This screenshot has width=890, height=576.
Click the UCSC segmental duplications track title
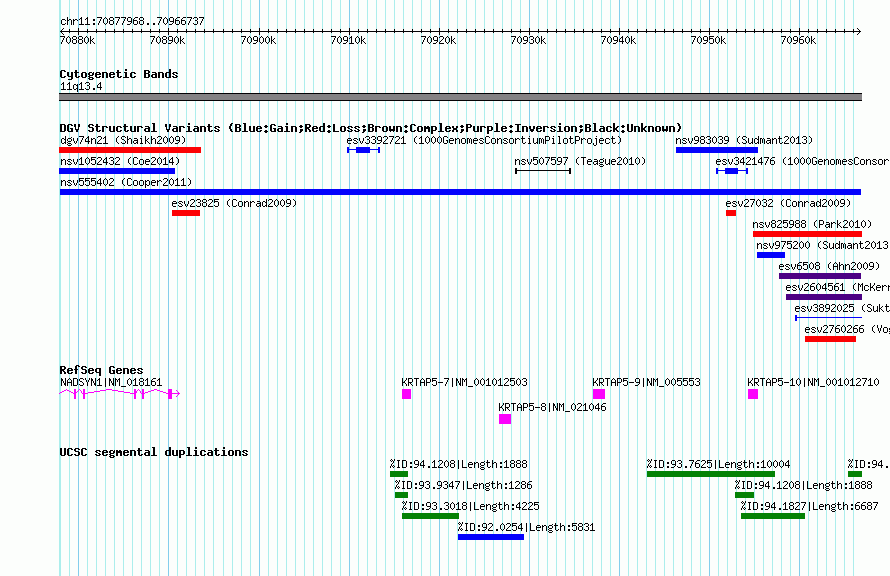(x=154, y=452)
